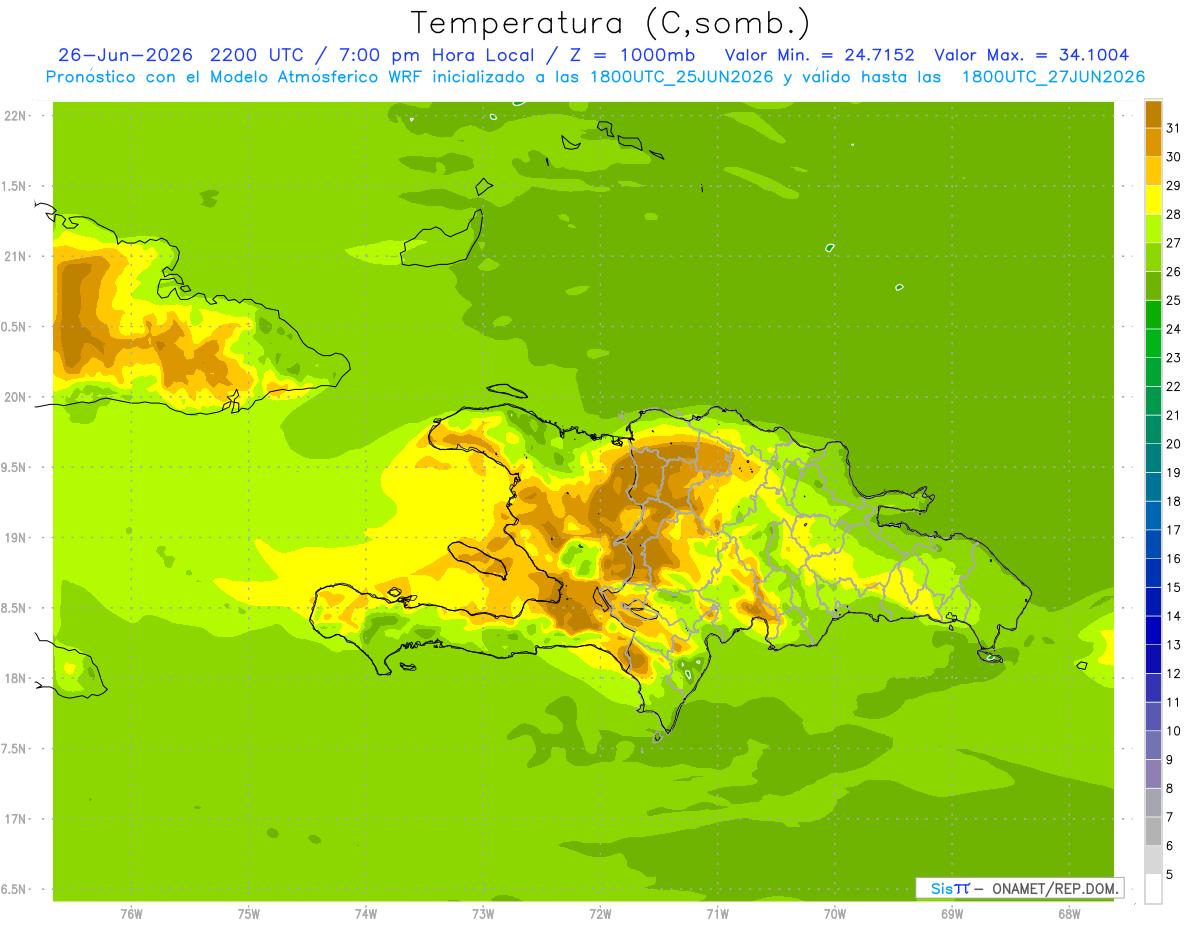Click the legend value "25"
This screenshot has width=1200, height=927.
(x=1174, y=300)
